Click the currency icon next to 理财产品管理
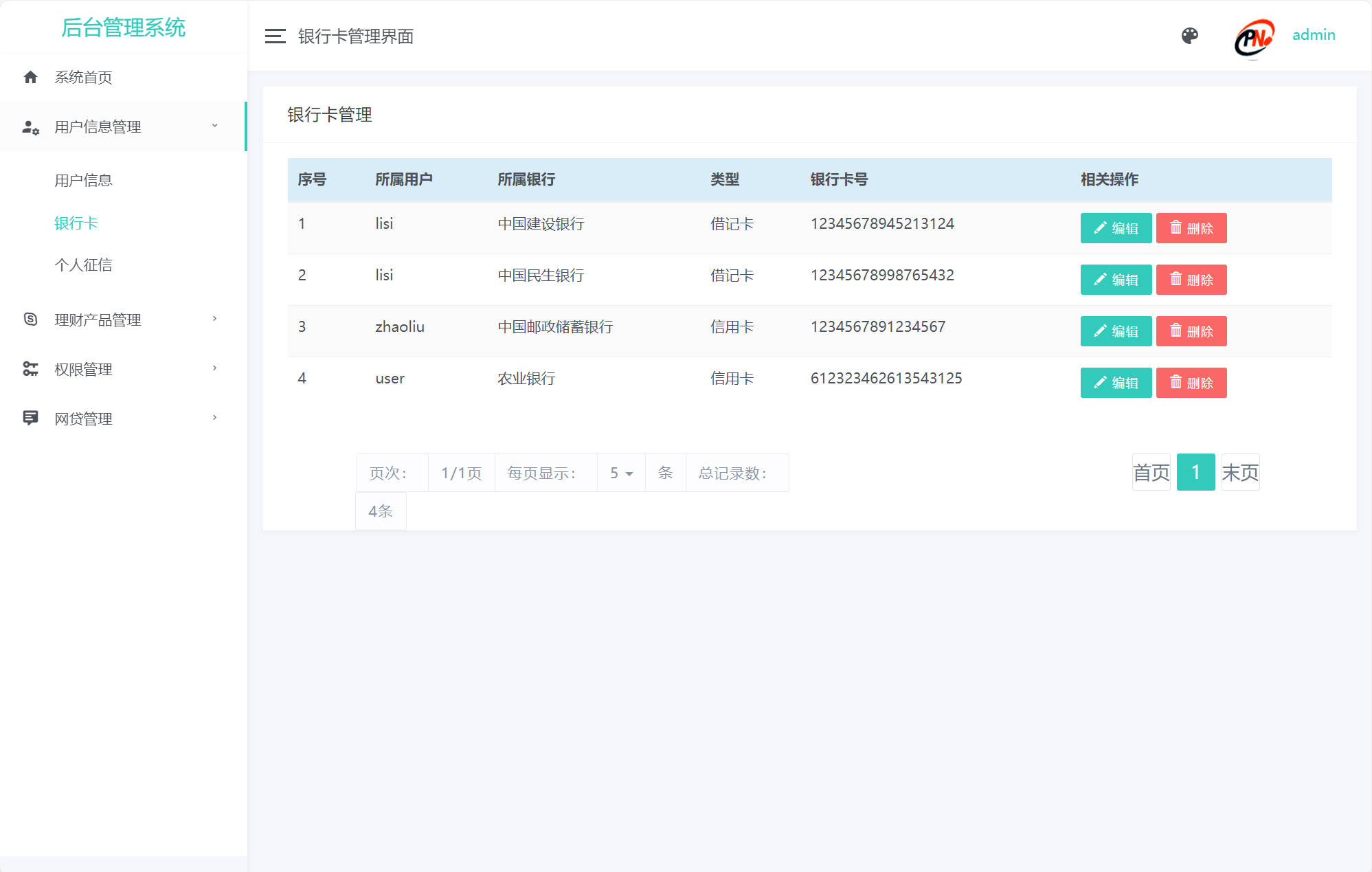Image resolution: width=1372 pixels, height=872 pixels. [x=30, y=319]
